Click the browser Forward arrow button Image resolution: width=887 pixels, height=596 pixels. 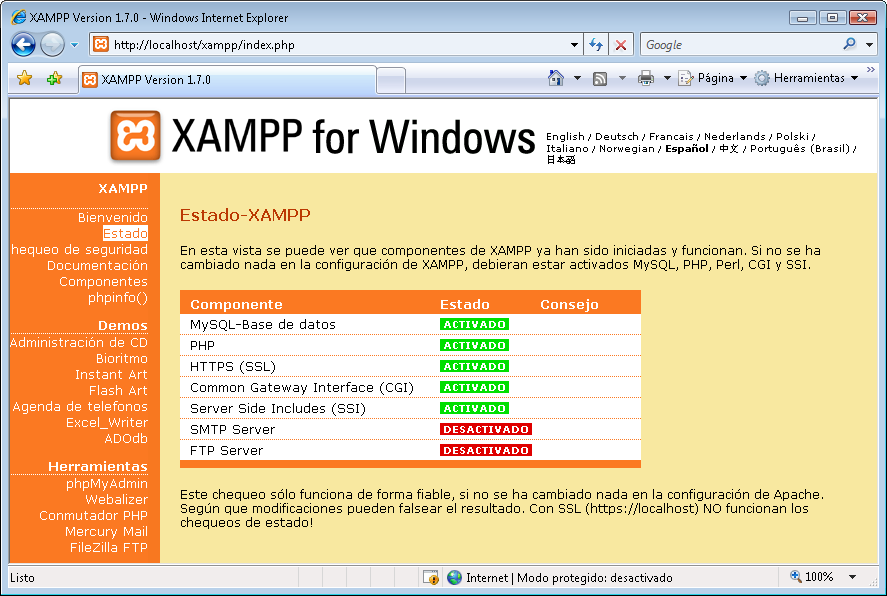53,45
